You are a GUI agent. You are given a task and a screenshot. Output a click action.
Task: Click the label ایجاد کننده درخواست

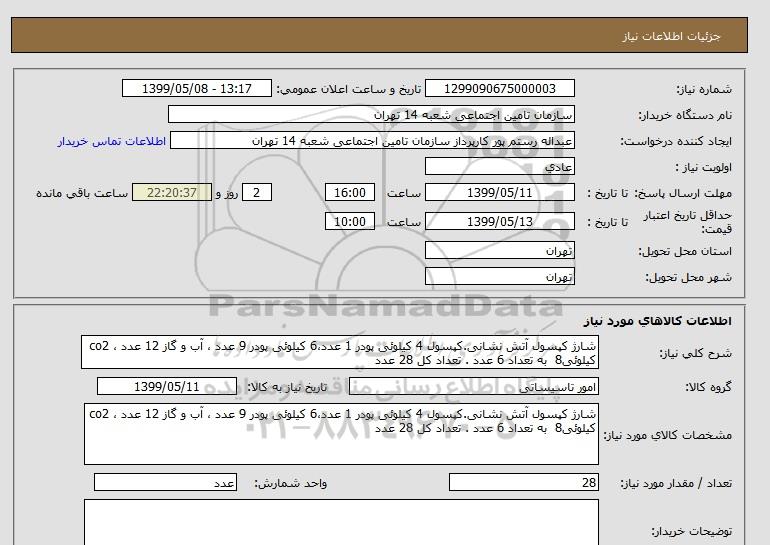click(676, 141)
